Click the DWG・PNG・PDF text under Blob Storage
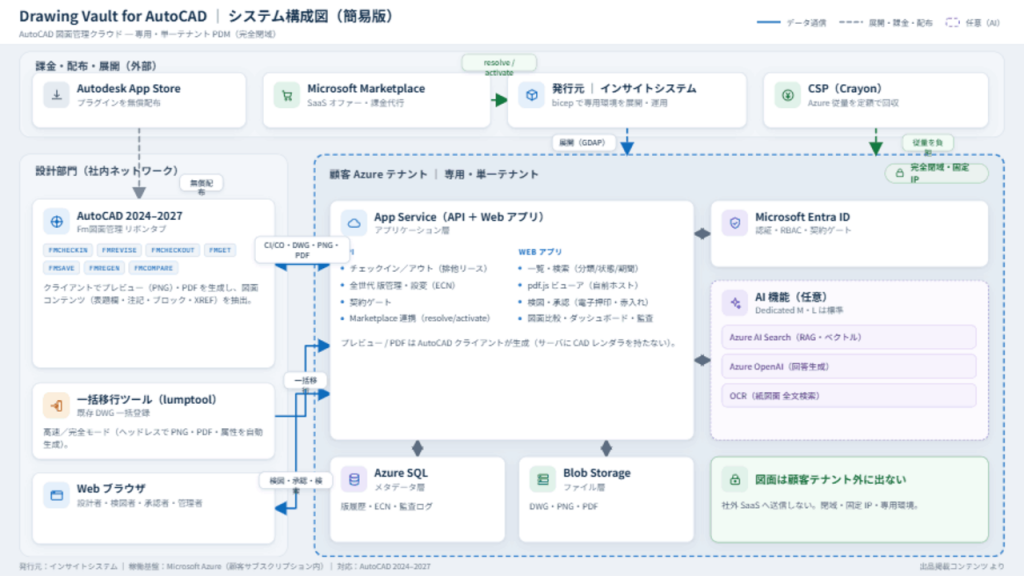This screenshot has height=576, width=1024. point(563,506)
